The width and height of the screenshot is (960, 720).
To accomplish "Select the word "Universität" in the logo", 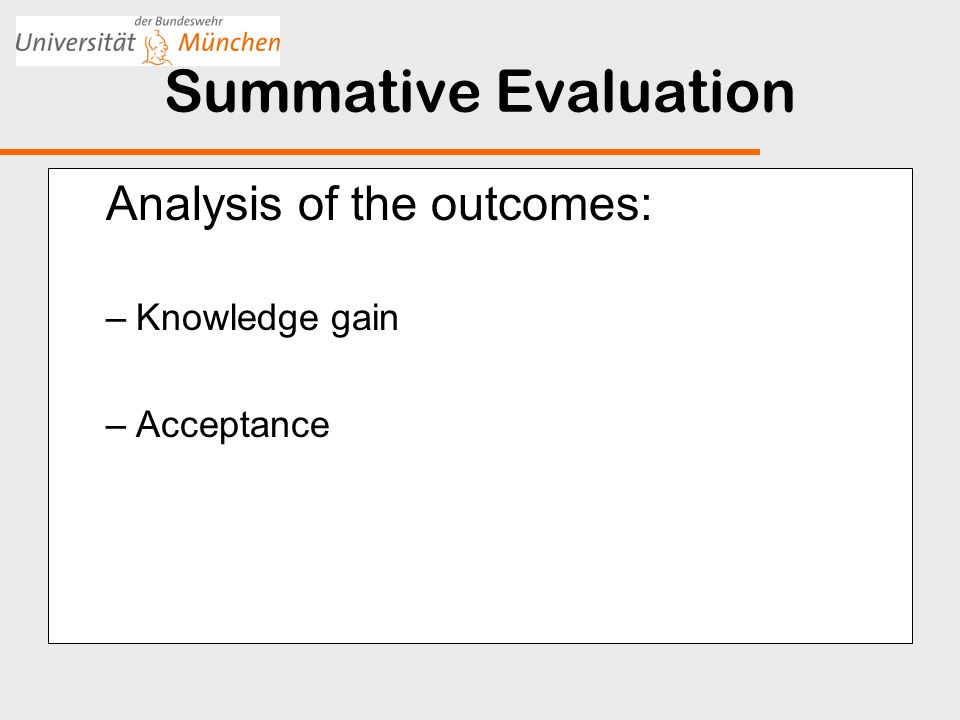I will [x=75, y=42].
